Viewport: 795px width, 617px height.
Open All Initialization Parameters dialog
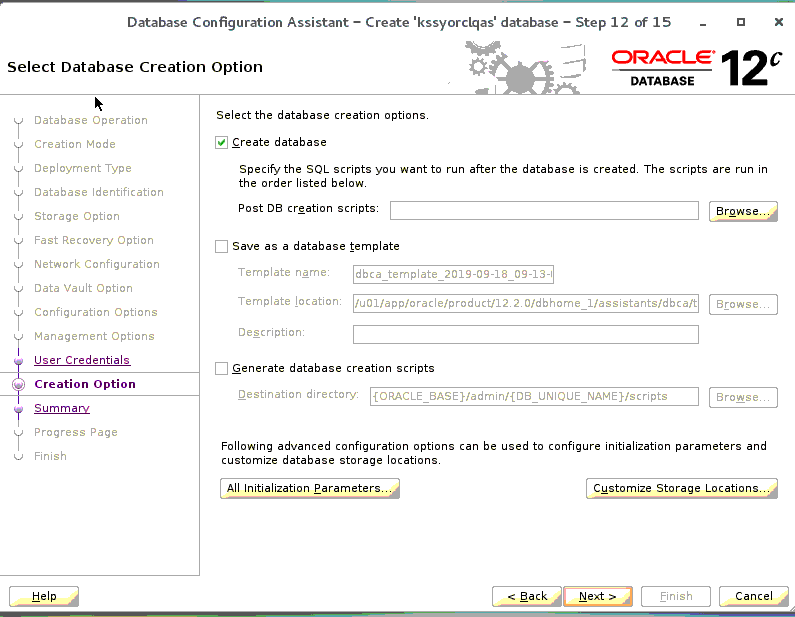coord(309,488)
